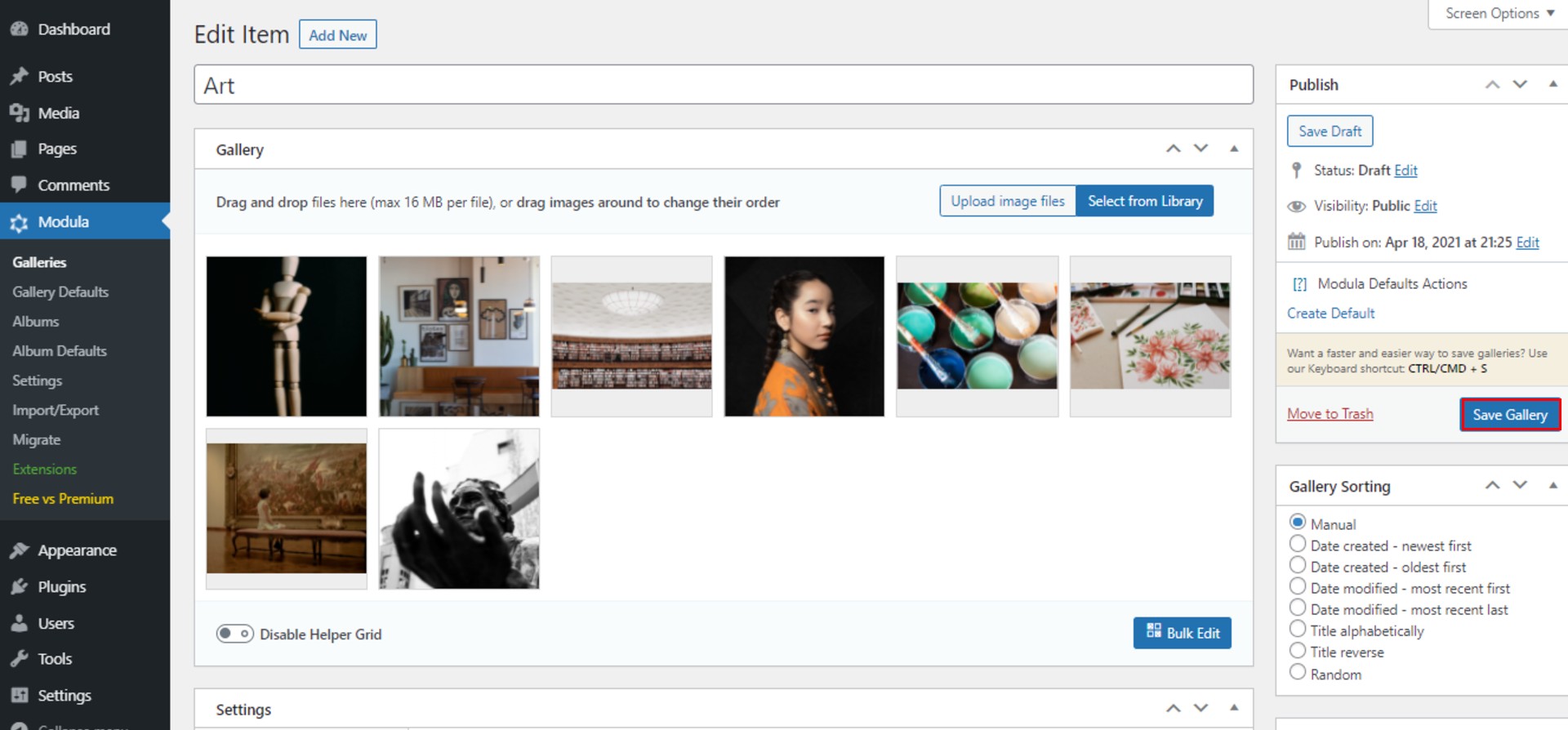Image resolution: width=1568 pixels, height=730 pixels.
Task: Collapse the Gallery Sorting panel
Action: tap(1552, 485)
